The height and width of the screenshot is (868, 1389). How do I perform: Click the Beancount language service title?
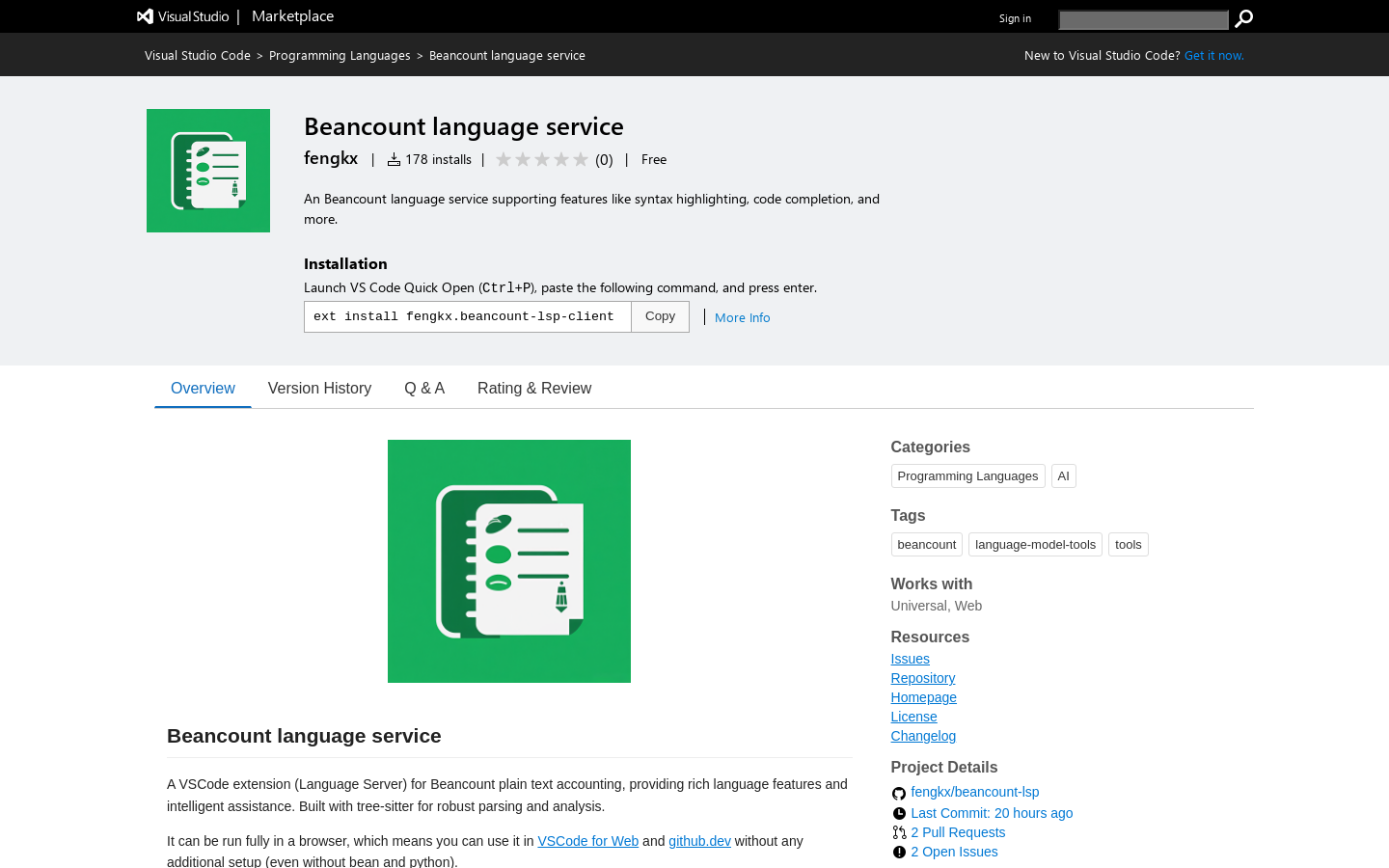pos(464,126)
